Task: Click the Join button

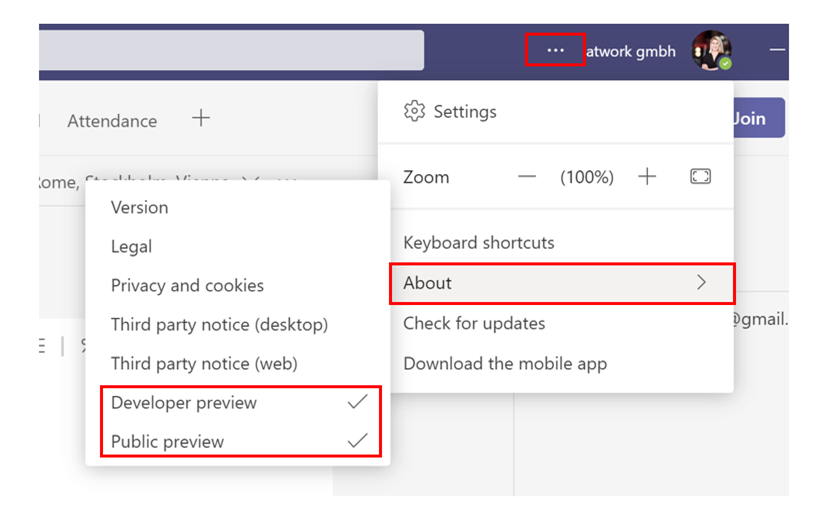Action: coord(759,118)
